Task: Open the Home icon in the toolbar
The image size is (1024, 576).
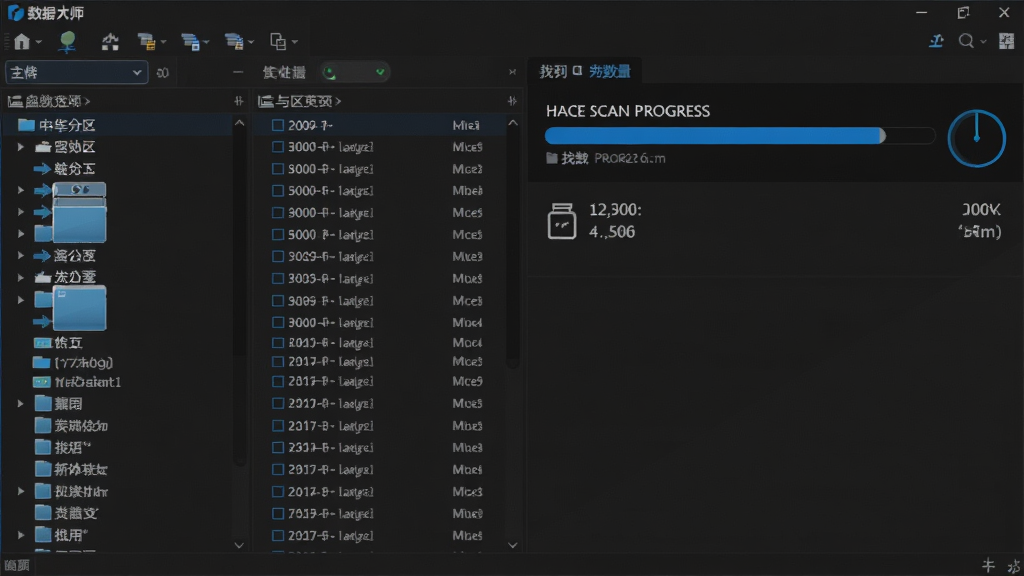Action: [22, 42]
